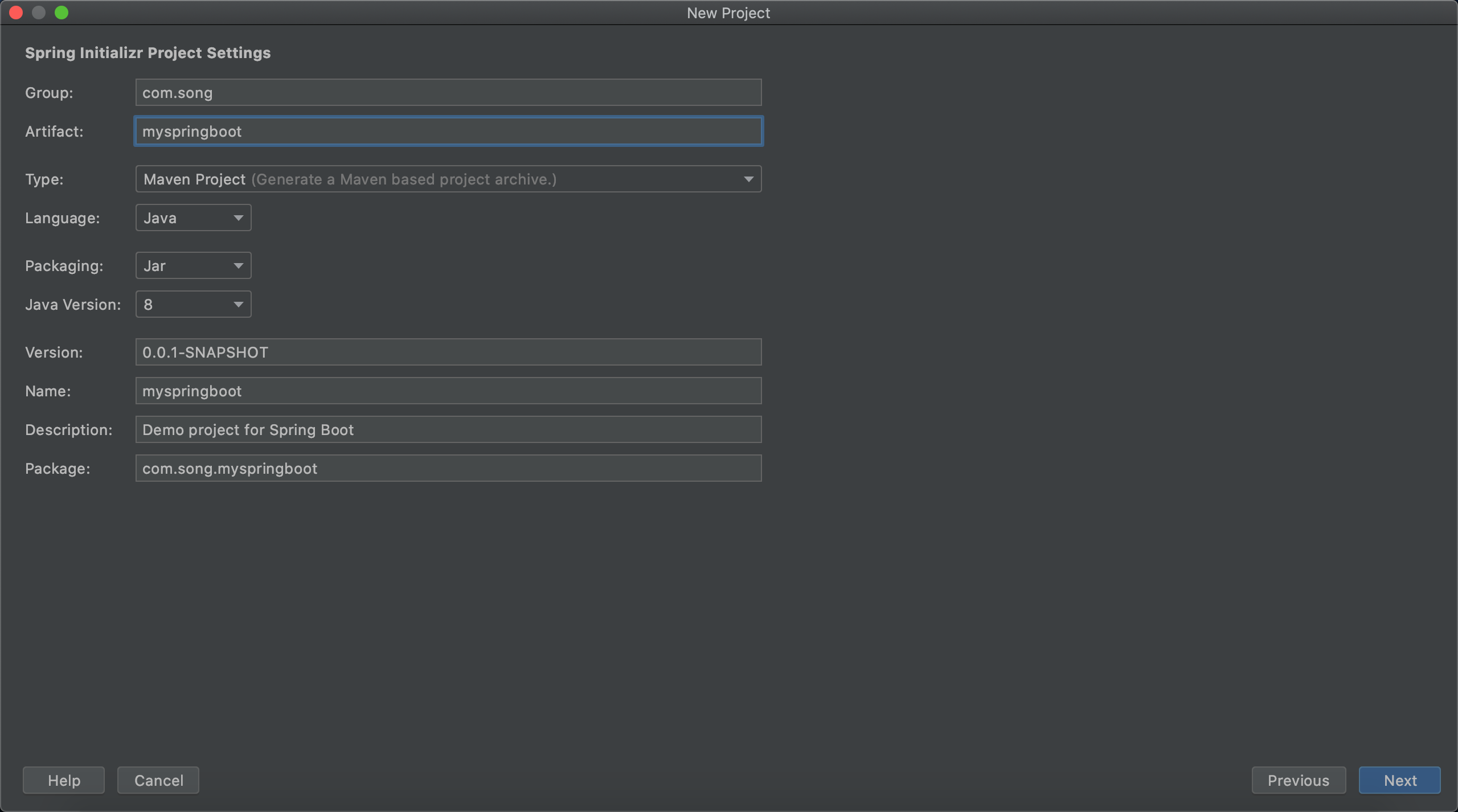Screen dimensions: 1458x812
Task: Click the Packaging dropdown arrow icon
Action: coord(238,266)
